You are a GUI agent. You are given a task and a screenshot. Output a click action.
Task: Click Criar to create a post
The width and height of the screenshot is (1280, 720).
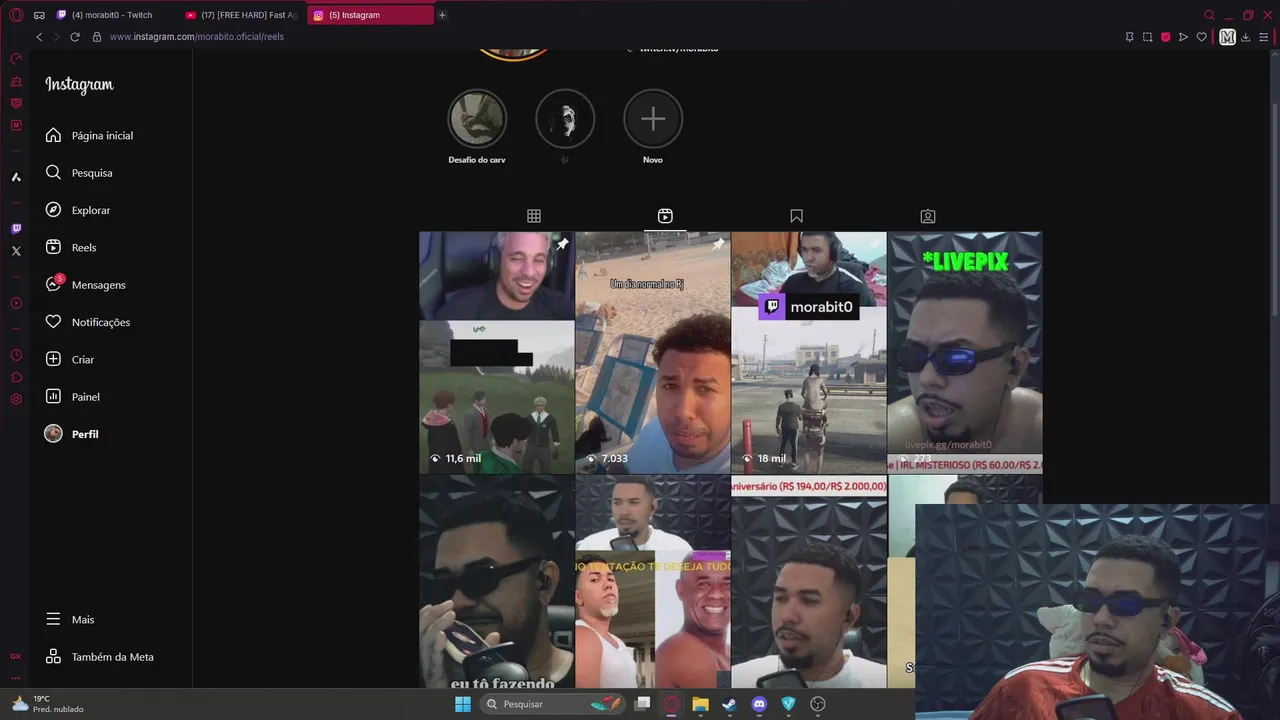click(69, 359)
